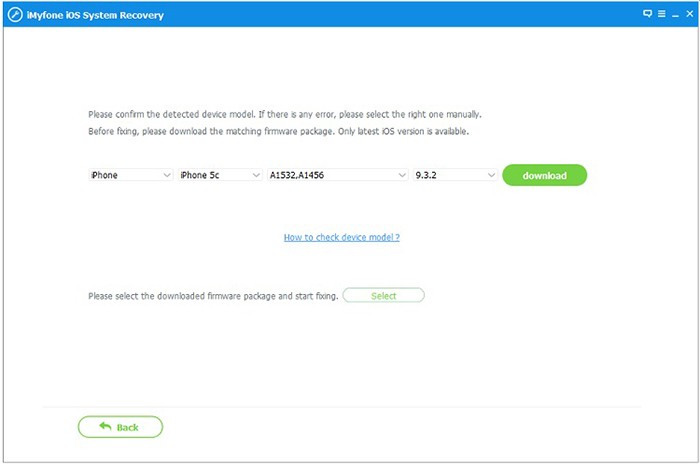
Task: Close the iMyfone iOS System Recovery window
Action: click(690, 14)
